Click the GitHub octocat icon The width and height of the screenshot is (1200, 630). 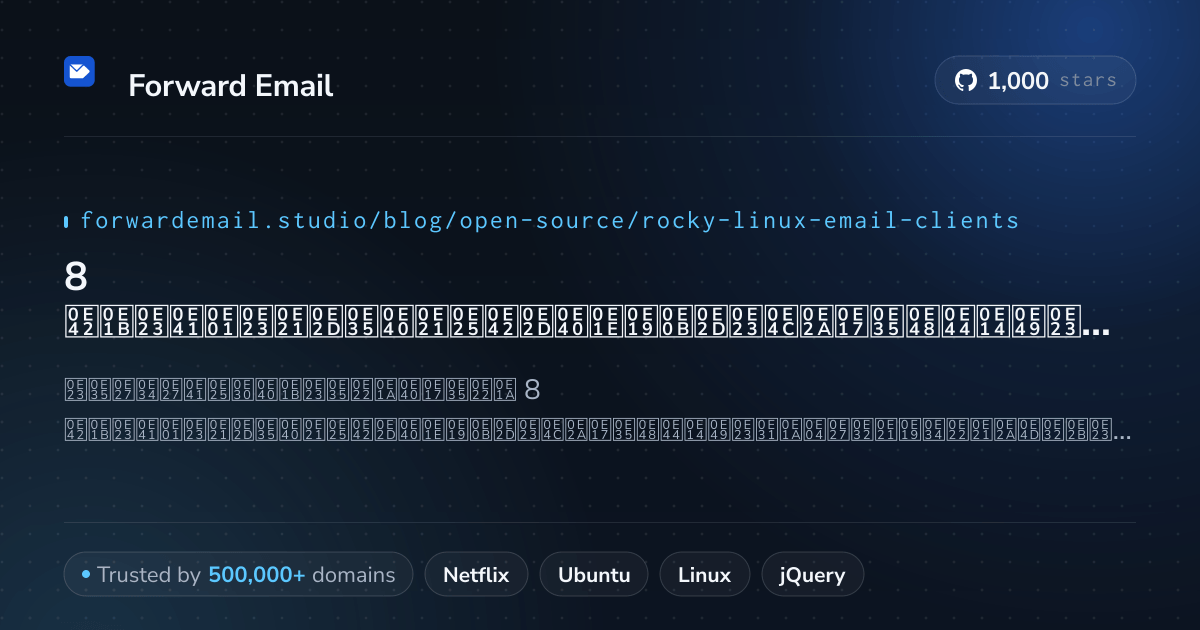coord(966,81)
